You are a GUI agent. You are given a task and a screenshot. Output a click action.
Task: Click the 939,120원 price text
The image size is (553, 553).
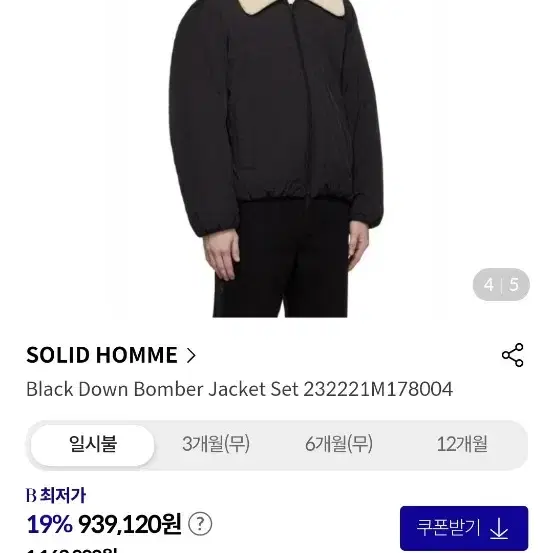pos(130,524)
